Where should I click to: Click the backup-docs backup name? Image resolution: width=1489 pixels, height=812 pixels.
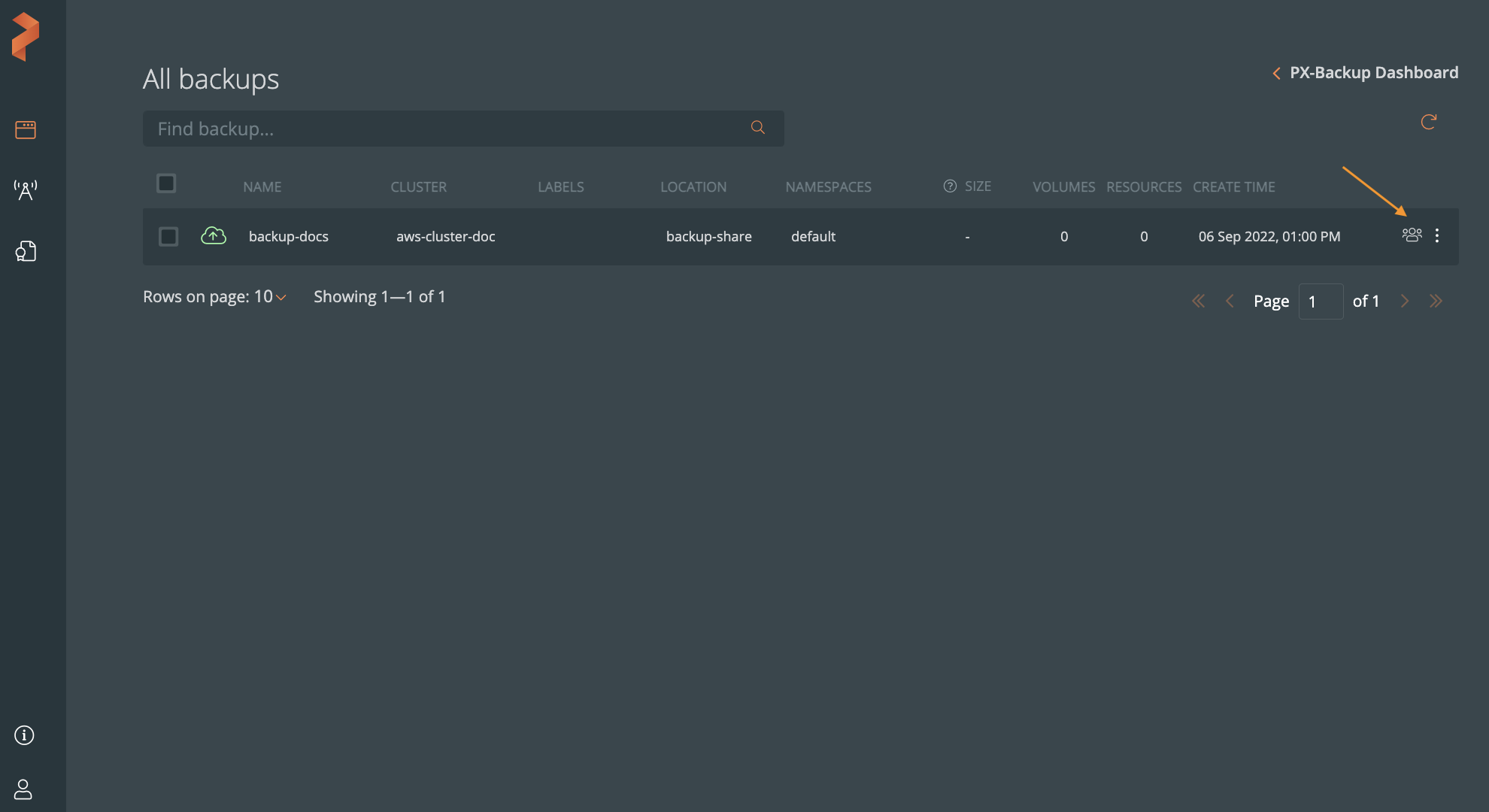coord(289,237)
